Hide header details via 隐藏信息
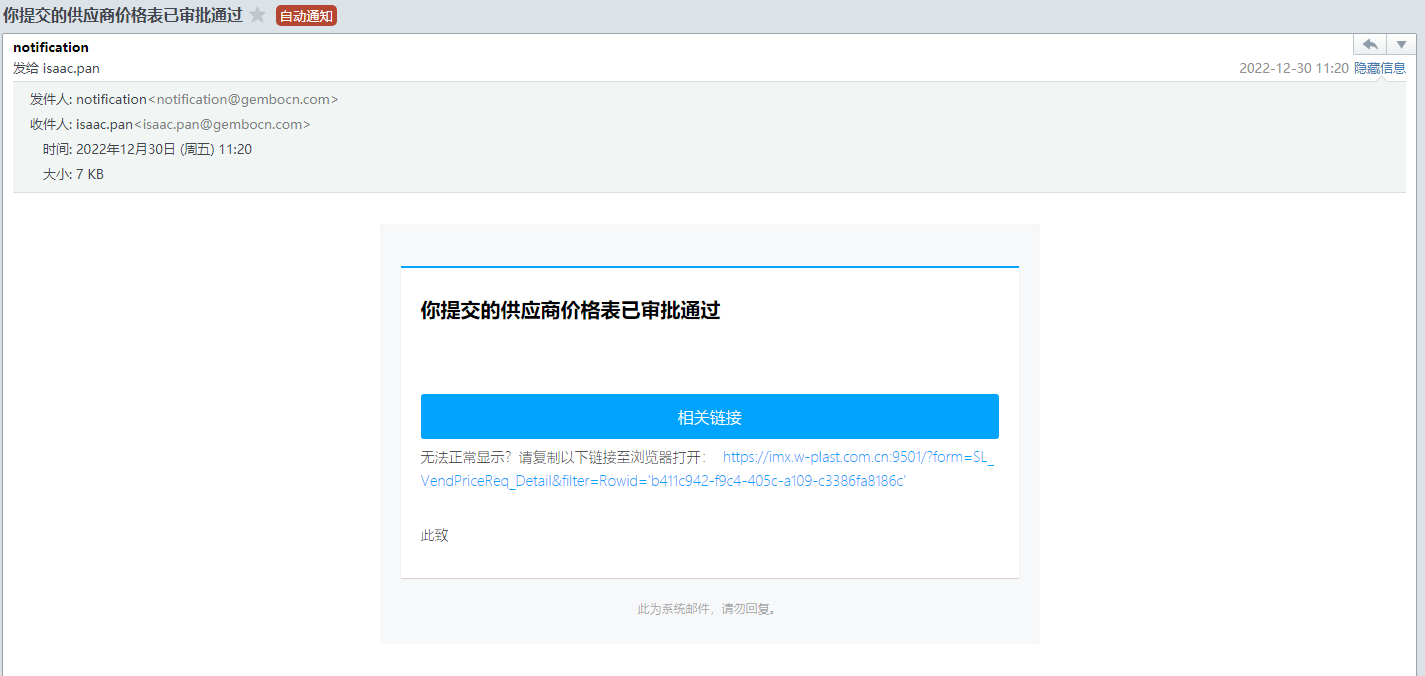This screenshot has width=1425, height=676. coord(1380,68)
